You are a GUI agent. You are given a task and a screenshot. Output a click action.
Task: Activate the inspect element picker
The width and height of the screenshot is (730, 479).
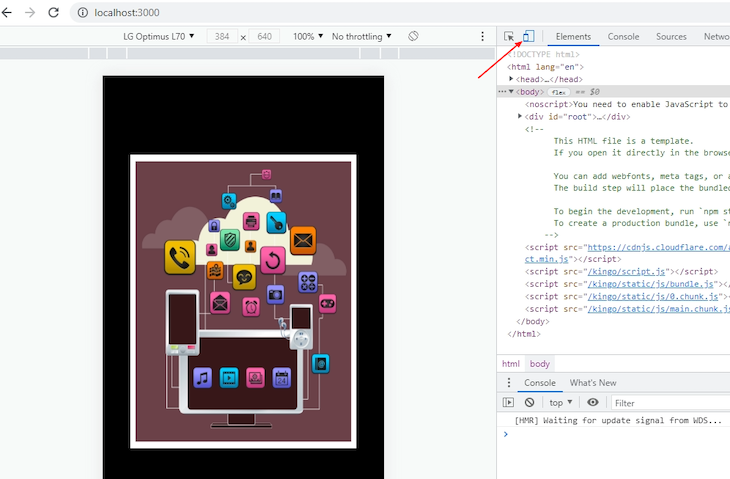pyautogui.click(x=509, y=36)
